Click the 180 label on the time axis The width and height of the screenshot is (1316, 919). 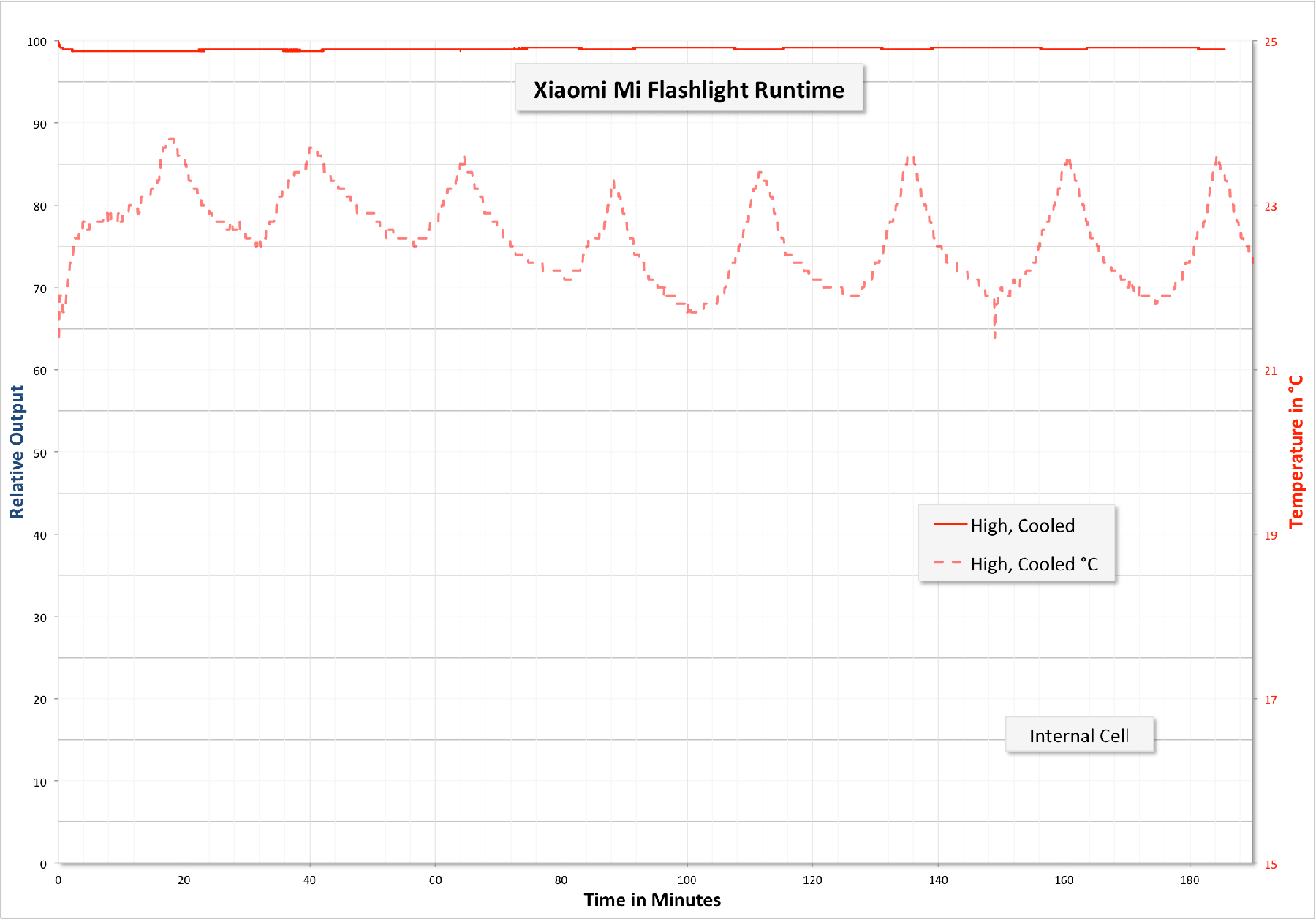(1190, 880)
